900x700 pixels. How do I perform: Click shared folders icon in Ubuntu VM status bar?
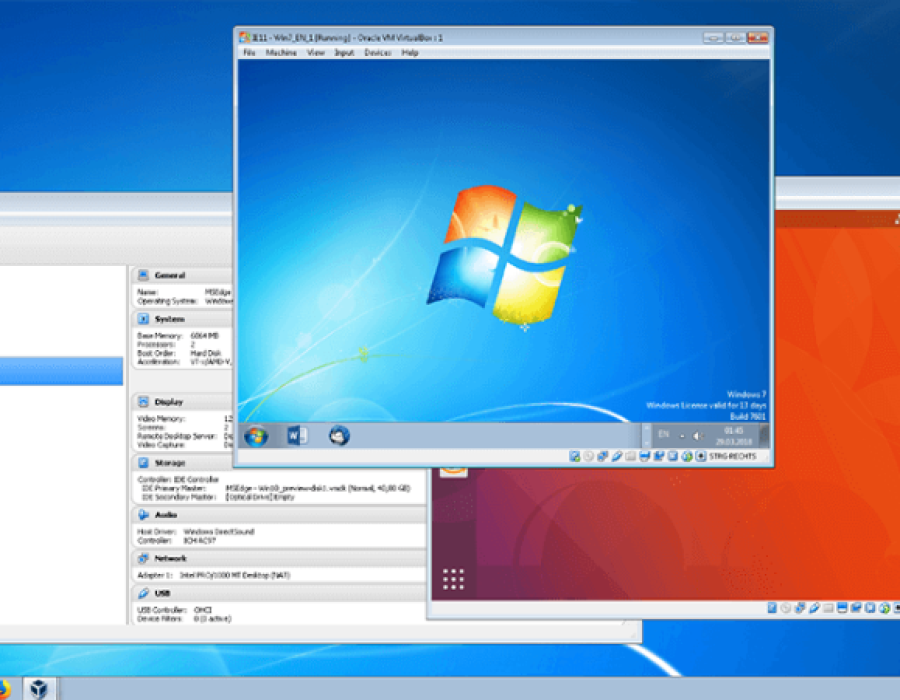828,608
